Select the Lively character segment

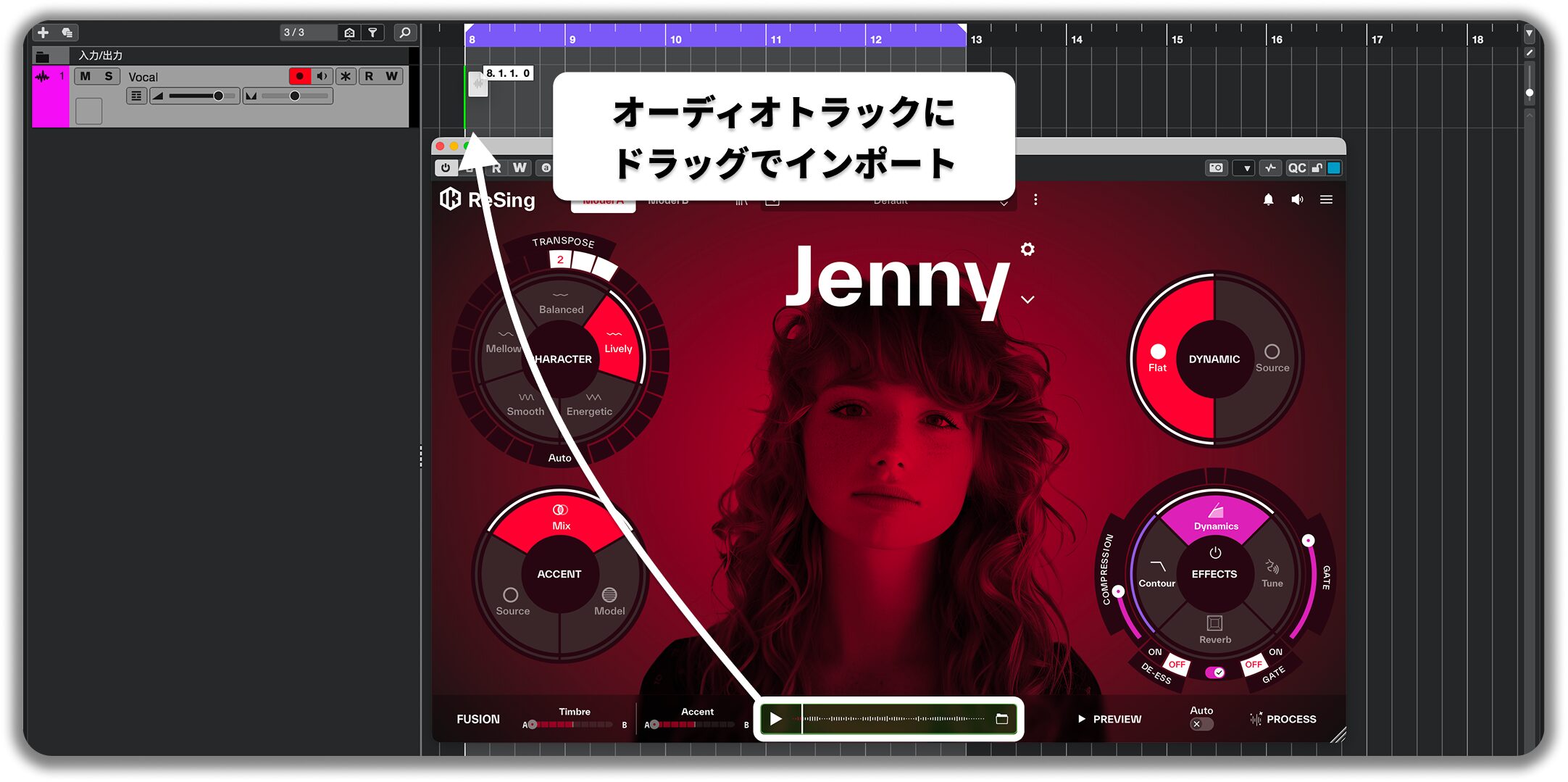(x=617, y=341)
